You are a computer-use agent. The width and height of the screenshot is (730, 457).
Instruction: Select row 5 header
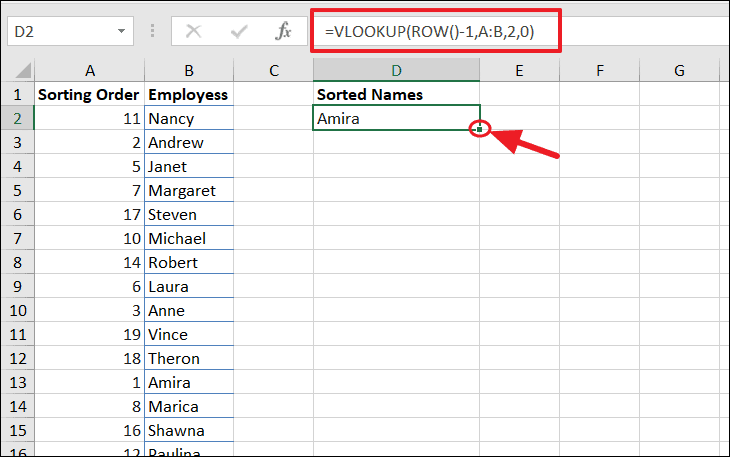pos(17,190)
